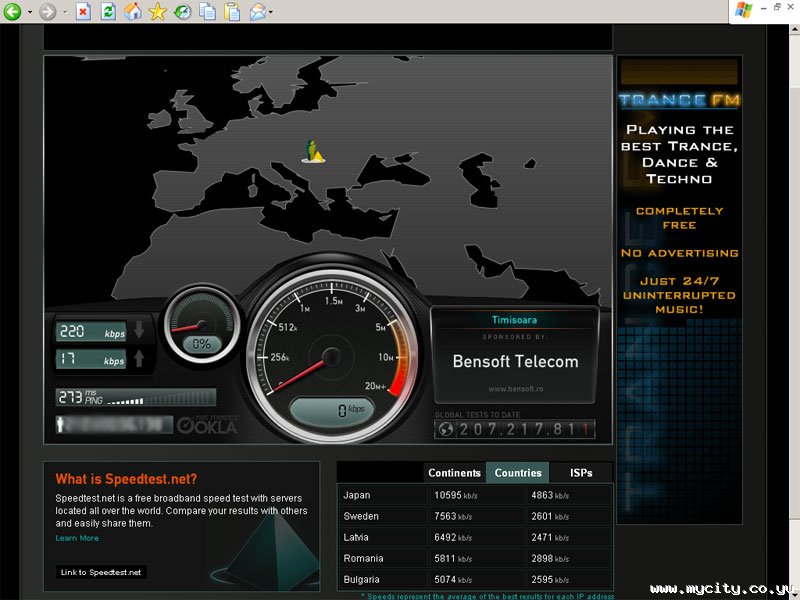Click the Ookla net metrics logo

coord(208,424)
